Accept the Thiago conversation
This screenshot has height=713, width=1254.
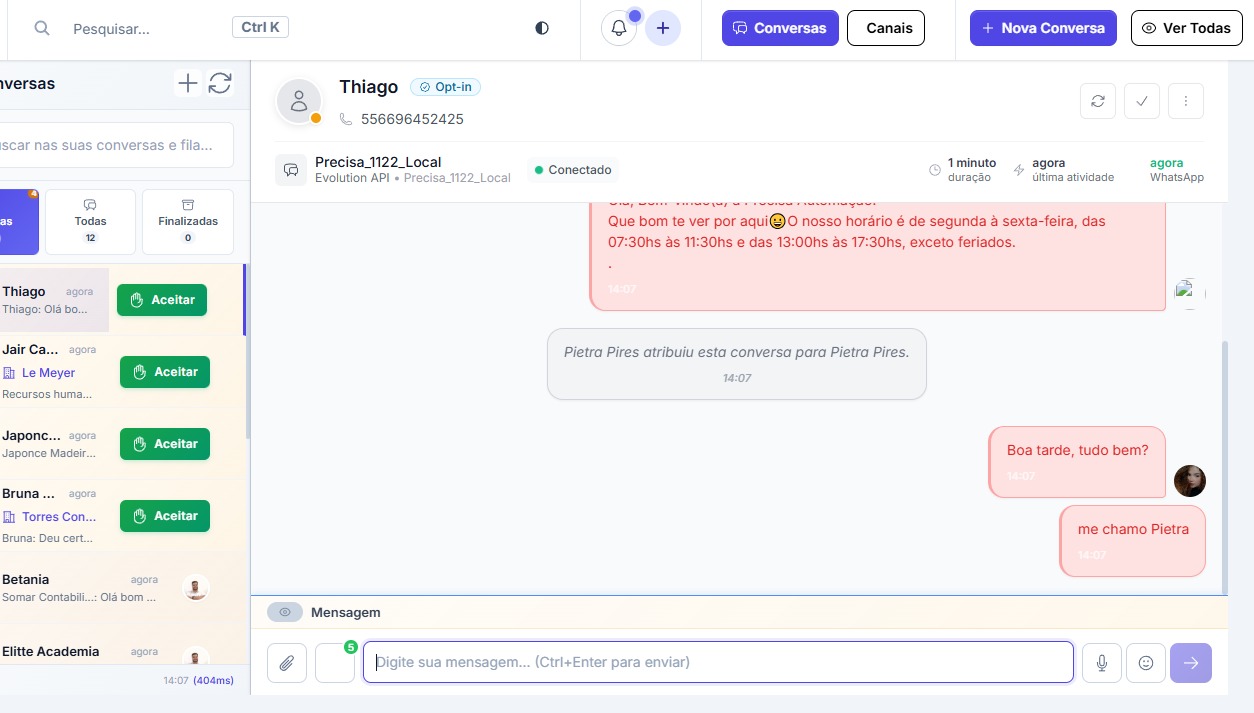[162, 300]
